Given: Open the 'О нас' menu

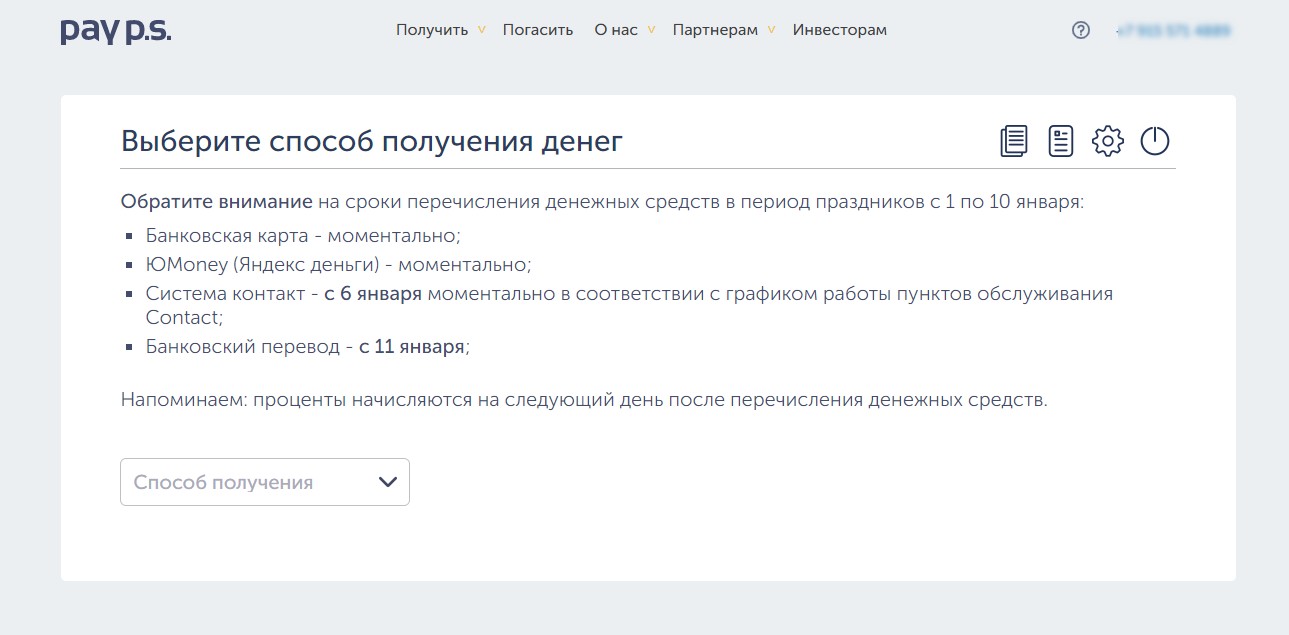Looking at the screenshot, I should (x=615, y=30).
